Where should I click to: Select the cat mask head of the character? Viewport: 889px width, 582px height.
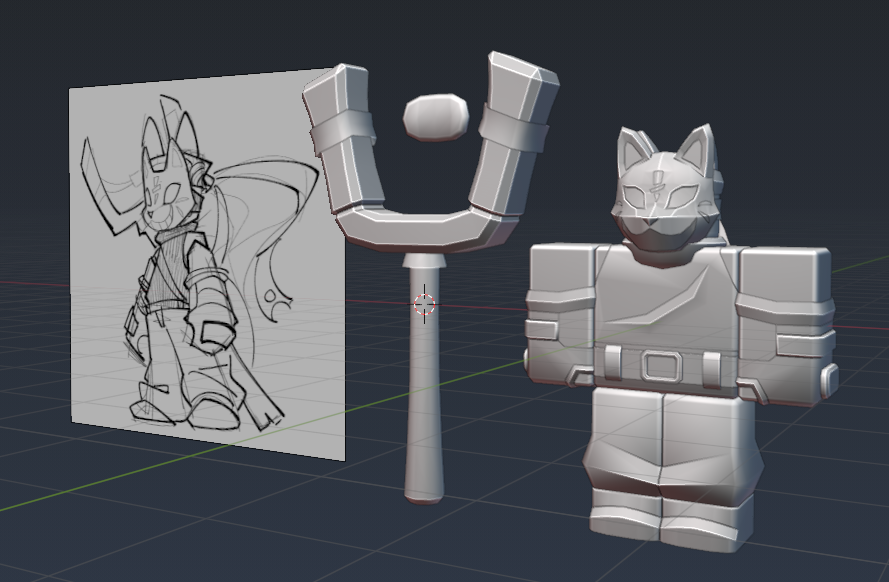664,190
